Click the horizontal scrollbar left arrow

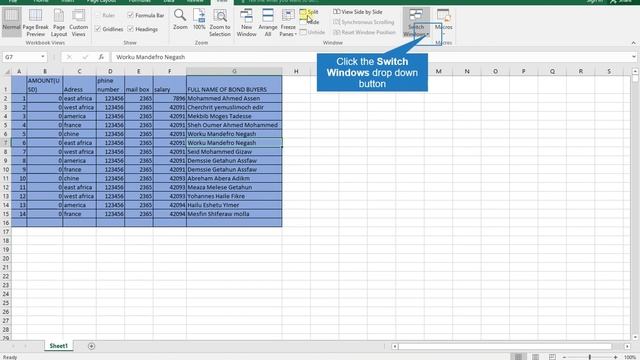pyautogui.click(x=394, y=347)
